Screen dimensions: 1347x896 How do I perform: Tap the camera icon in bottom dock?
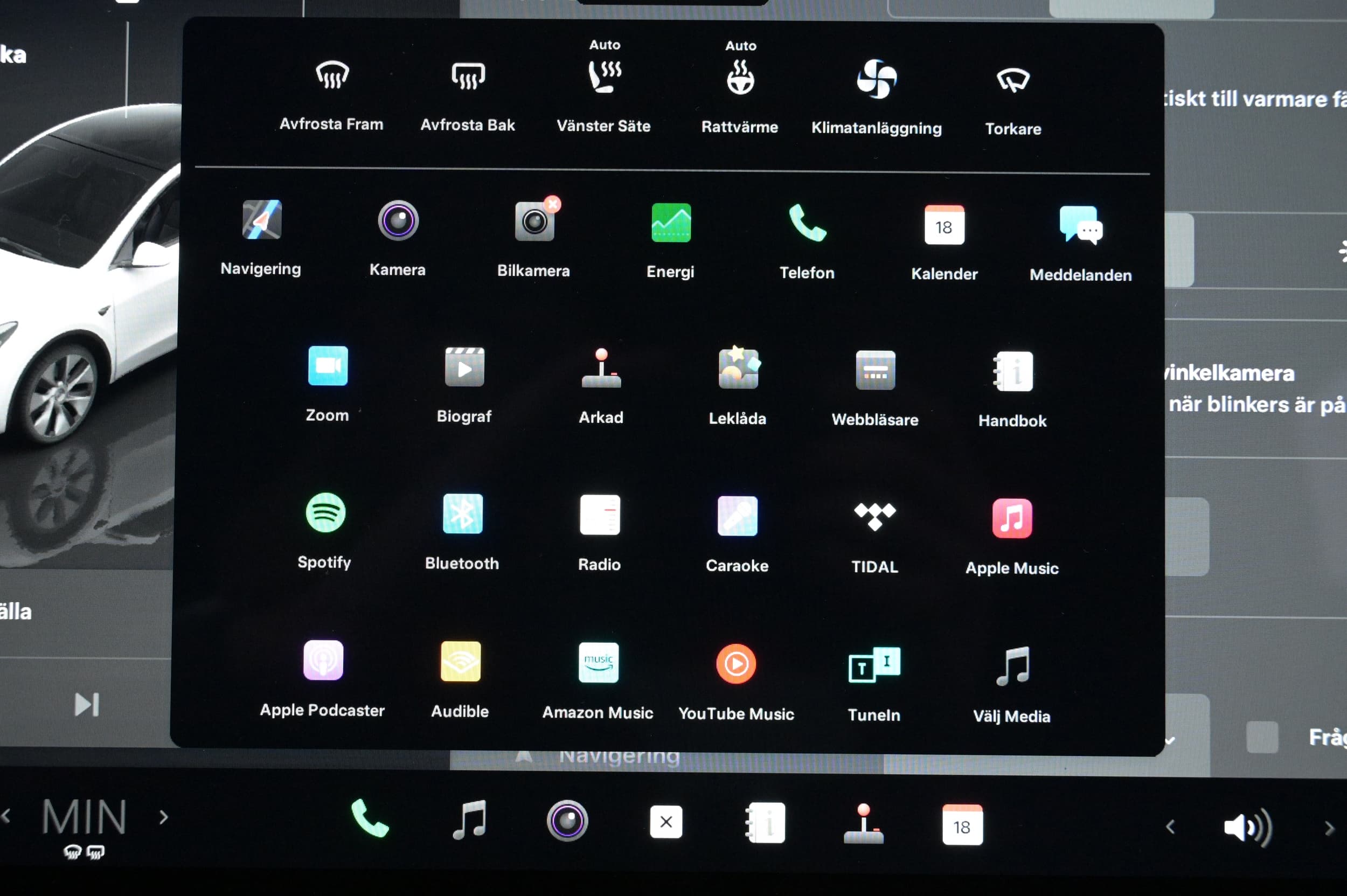(567, 821)
